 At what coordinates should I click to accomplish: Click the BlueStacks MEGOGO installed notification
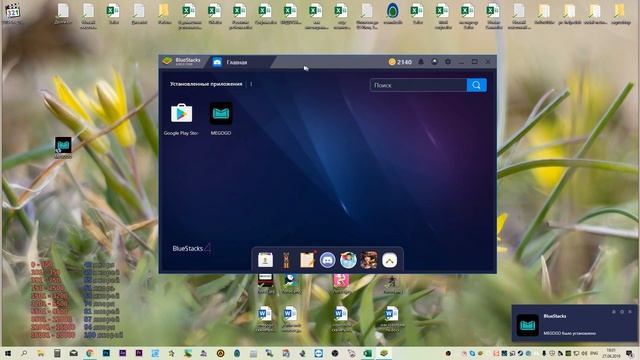(x=574, y=323)
